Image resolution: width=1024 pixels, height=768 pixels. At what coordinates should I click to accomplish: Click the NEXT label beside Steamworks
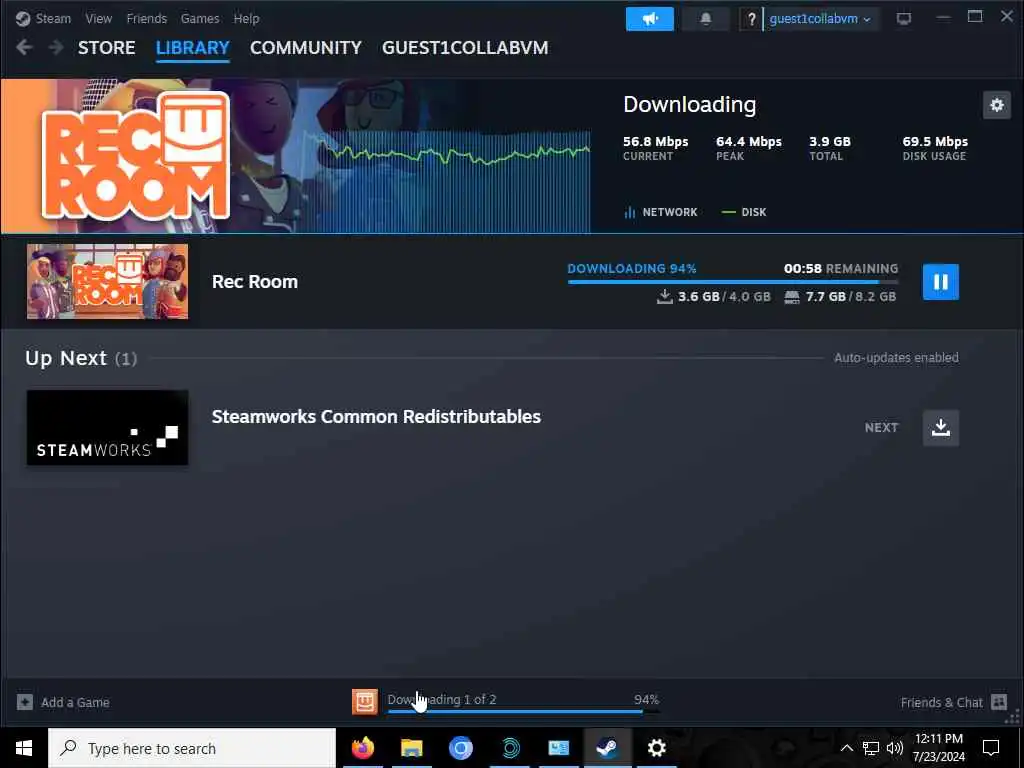(881, 428)
